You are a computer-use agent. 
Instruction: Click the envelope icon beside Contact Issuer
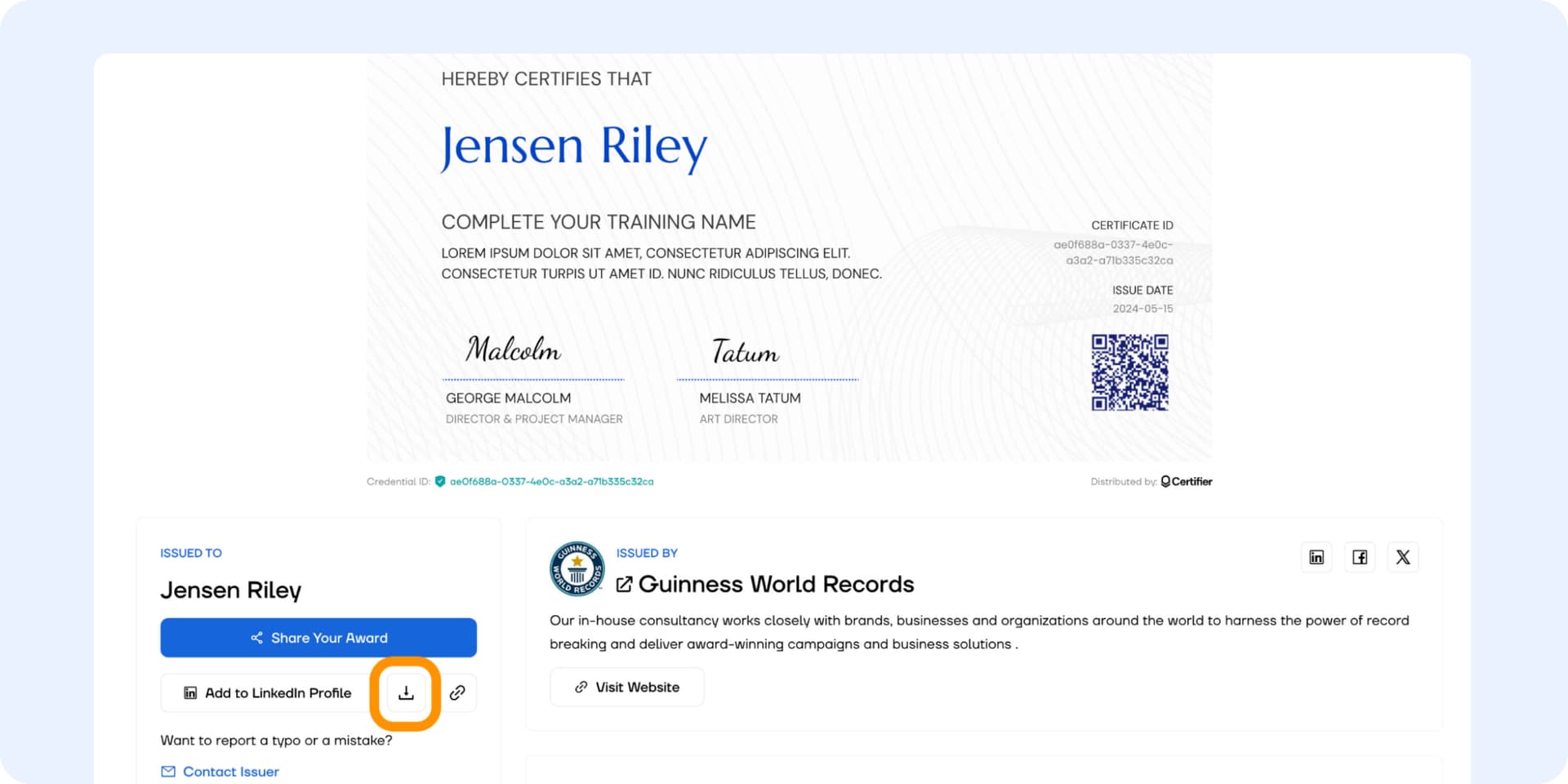tap(168, 772)
